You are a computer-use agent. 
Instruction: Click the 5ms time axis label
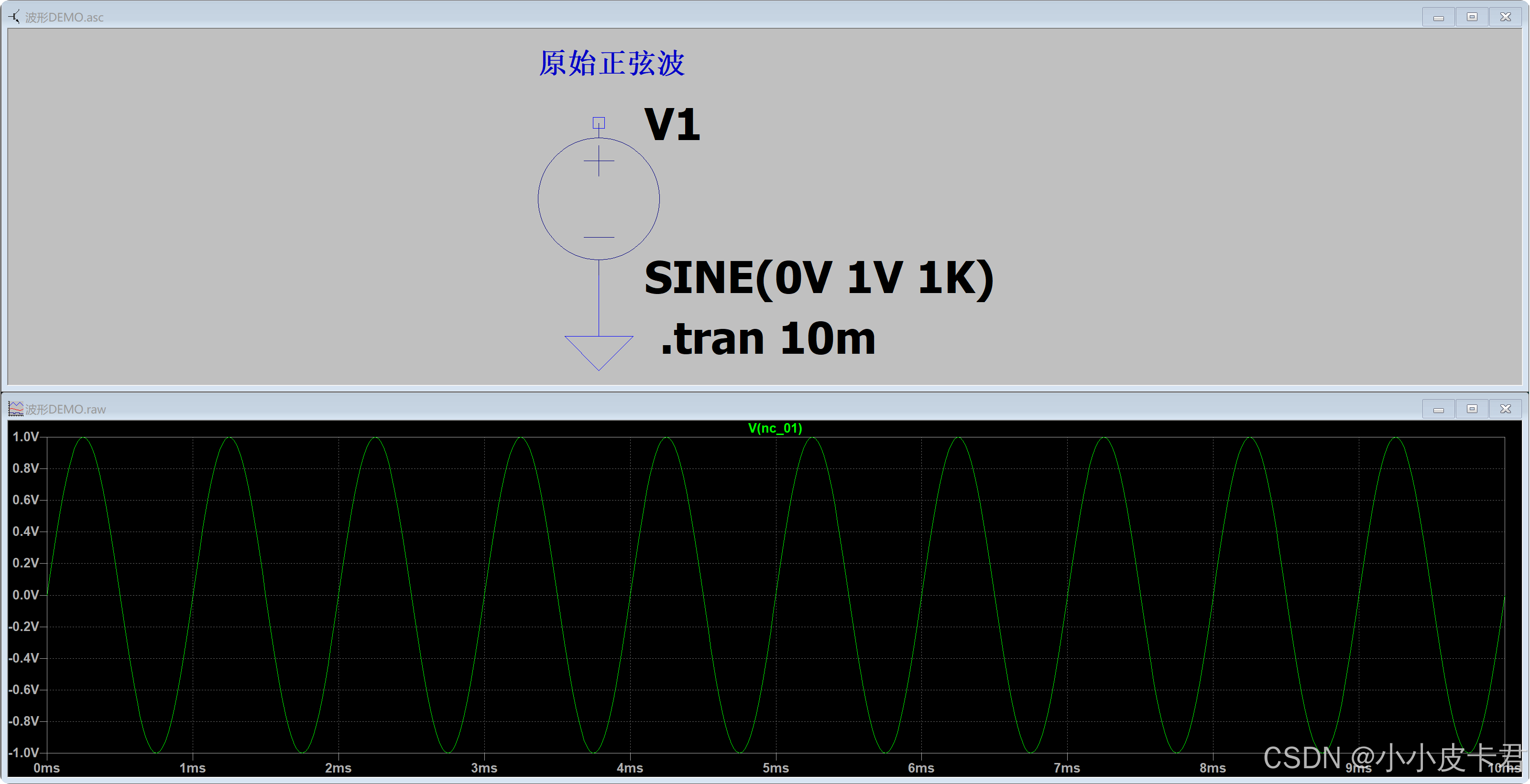(x=776, y=768)
